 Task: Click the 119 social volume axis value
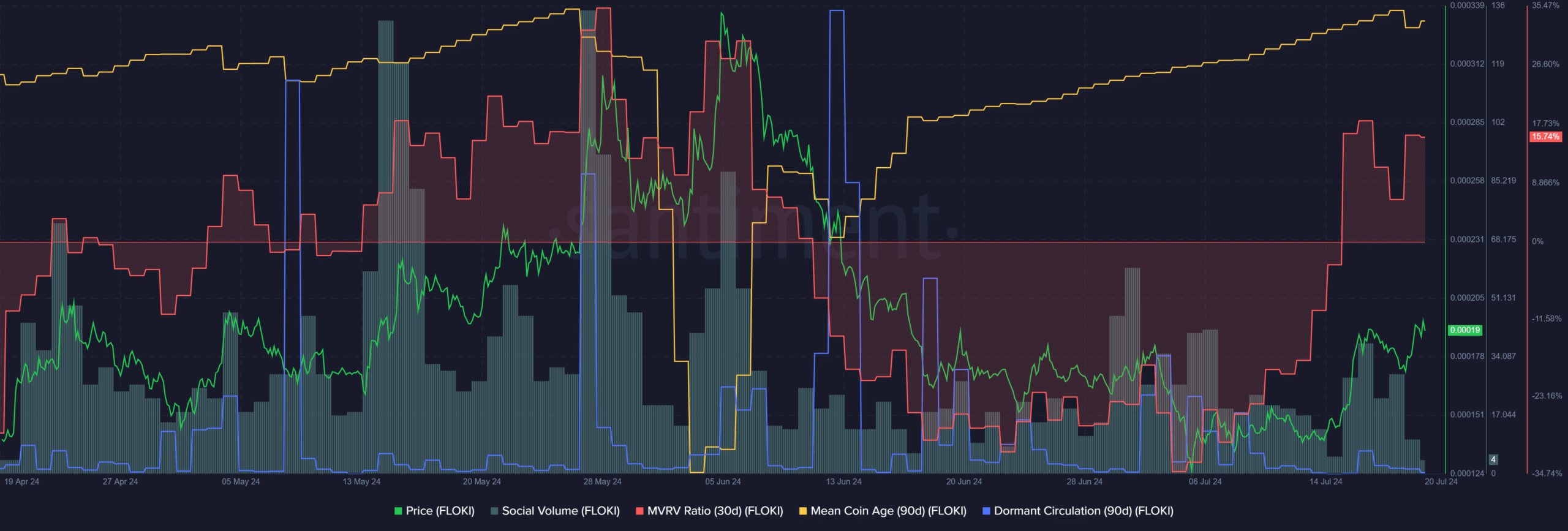pos(1498,64)
